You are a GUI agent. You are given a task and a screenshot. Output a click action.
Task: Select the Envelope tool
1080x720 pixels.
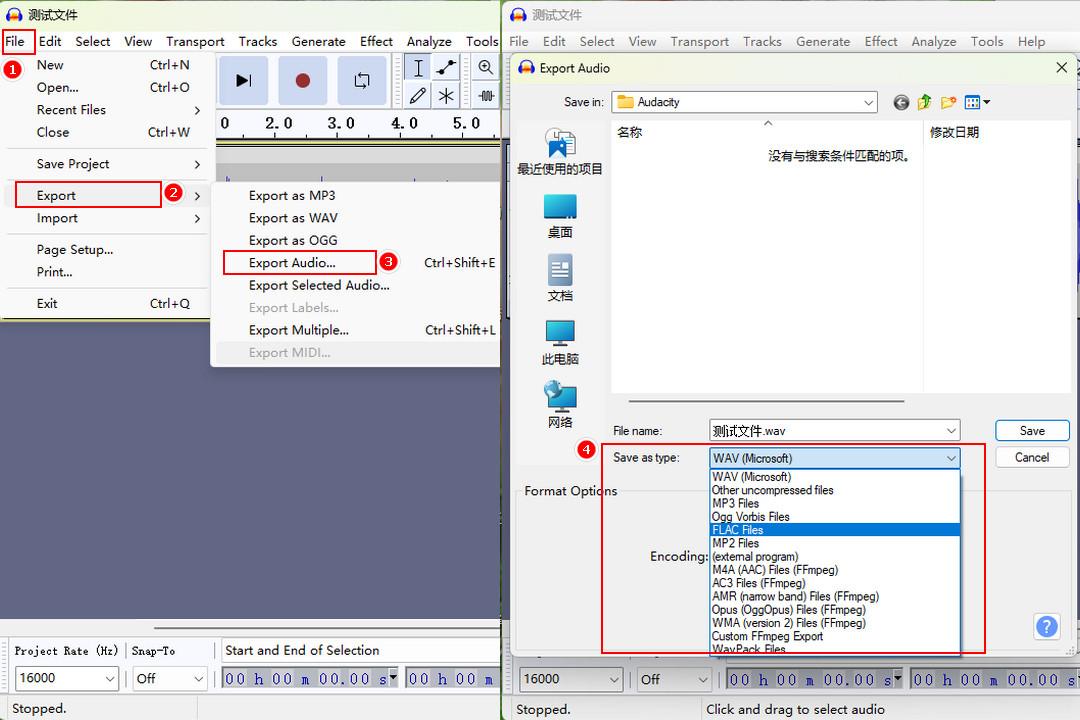446,68
